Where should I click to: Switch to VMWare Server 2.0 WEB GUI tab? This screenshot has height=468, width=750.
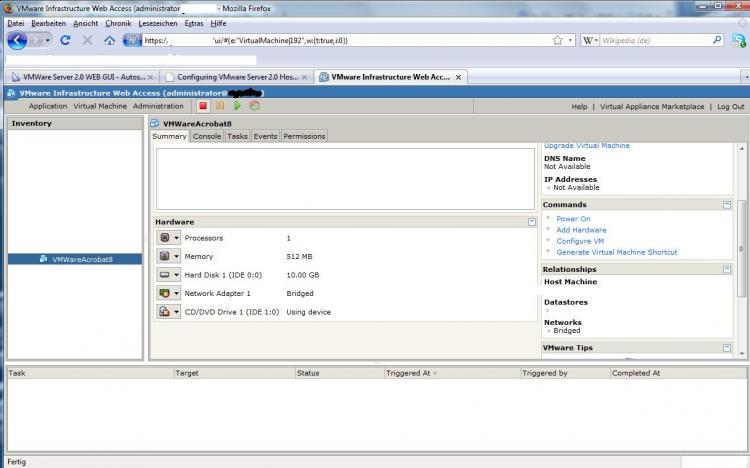(x=82, y=77)
